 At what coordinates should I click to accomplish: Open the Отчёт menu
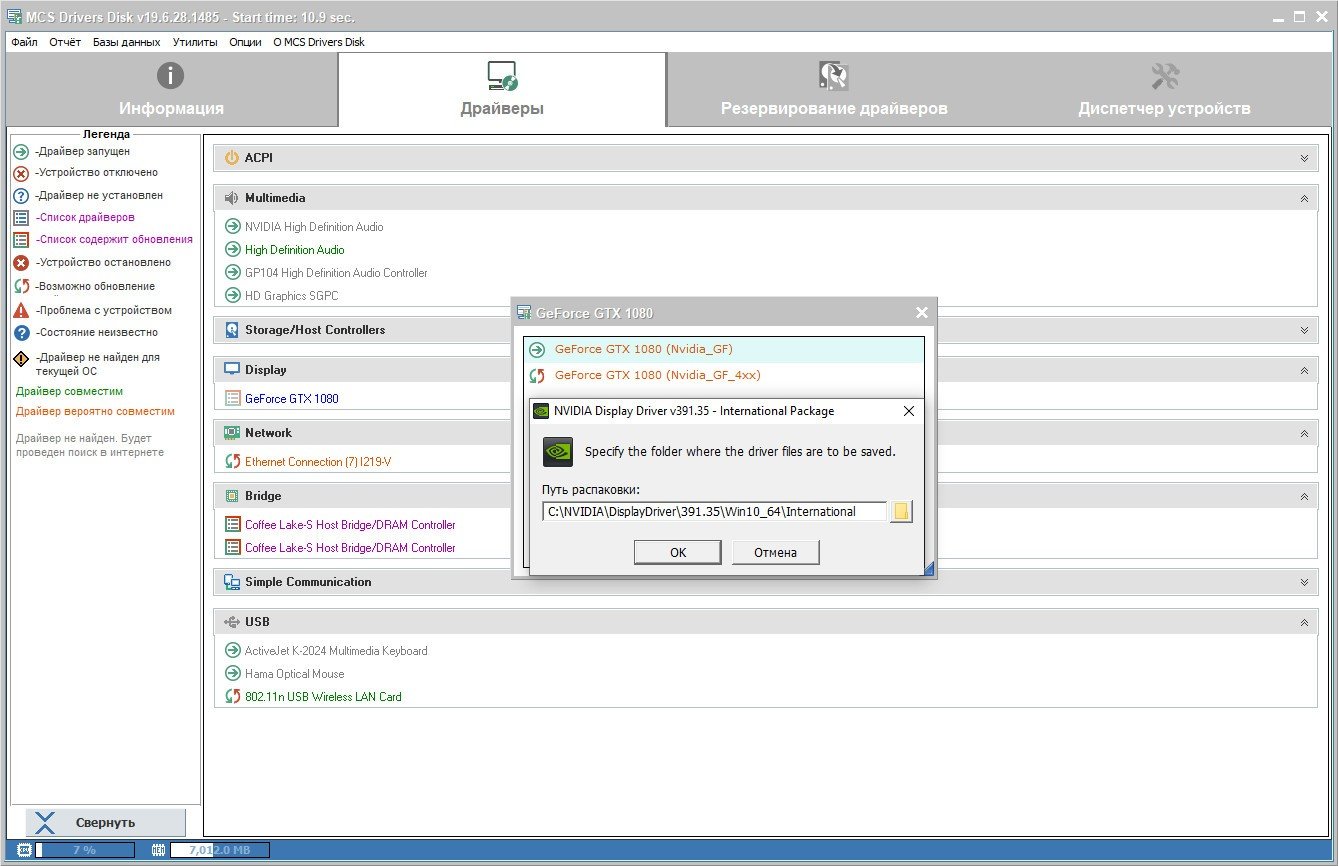pos(65,42)
